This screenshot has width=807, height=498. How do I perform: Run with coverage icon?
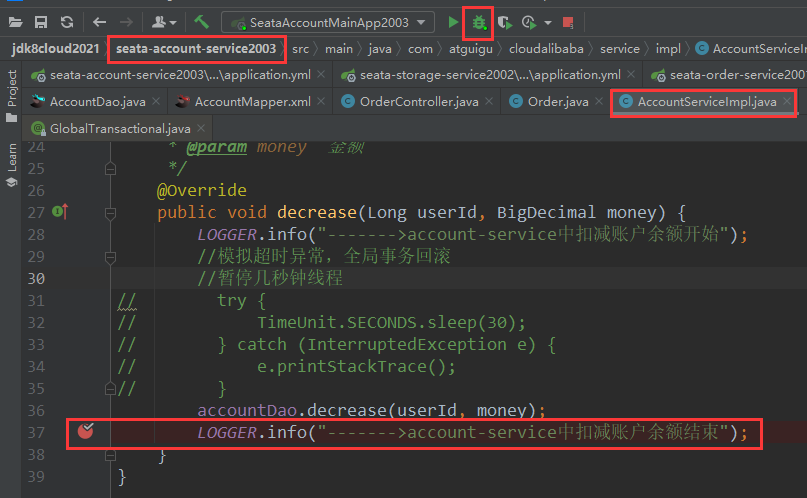click(x=505, y=23)
